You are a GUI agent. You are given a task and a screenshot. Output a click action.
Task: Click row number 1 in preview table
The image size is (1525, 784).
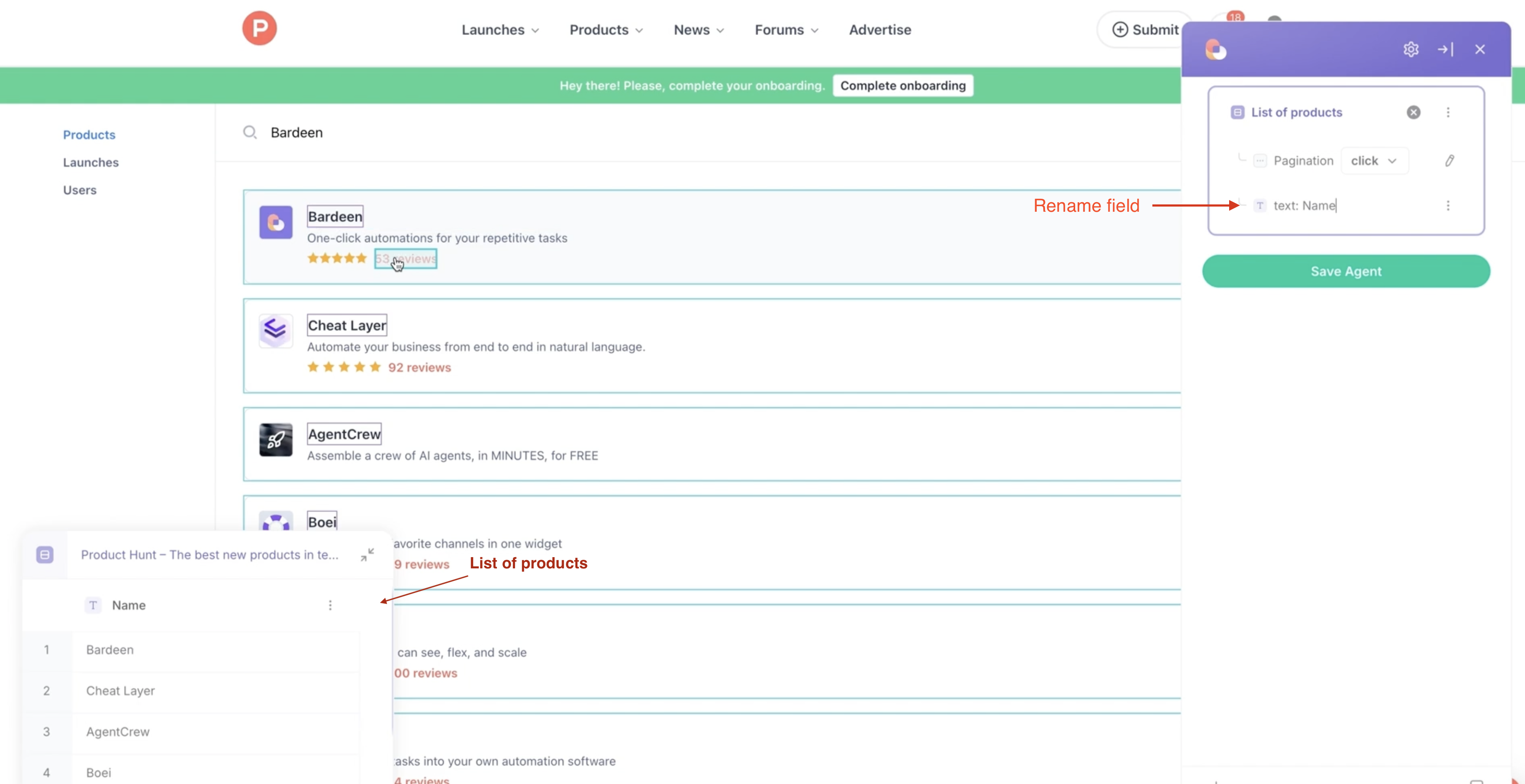47,649
